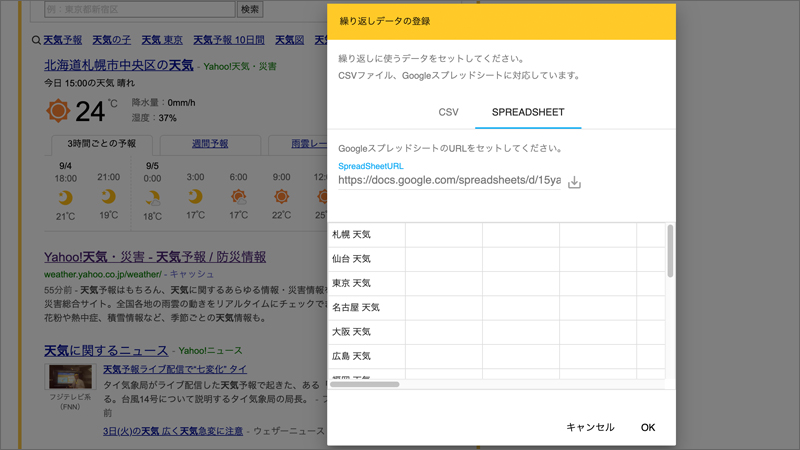Click the 検索 button in background page
Viewport: 800px width, 450px height.
click(249, 9)
